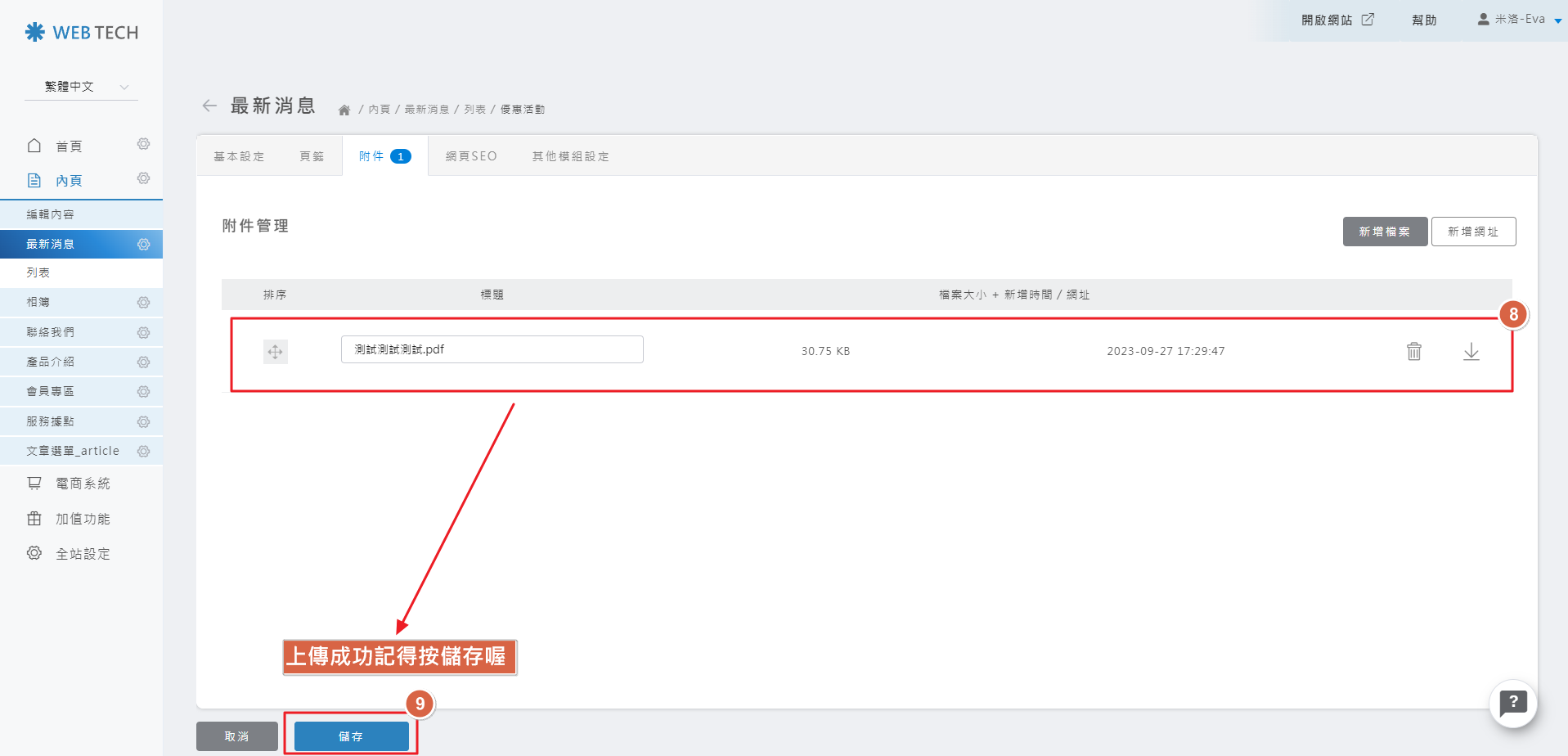Download the 測試測試測試.pdf attachment

click(1471, 351)
